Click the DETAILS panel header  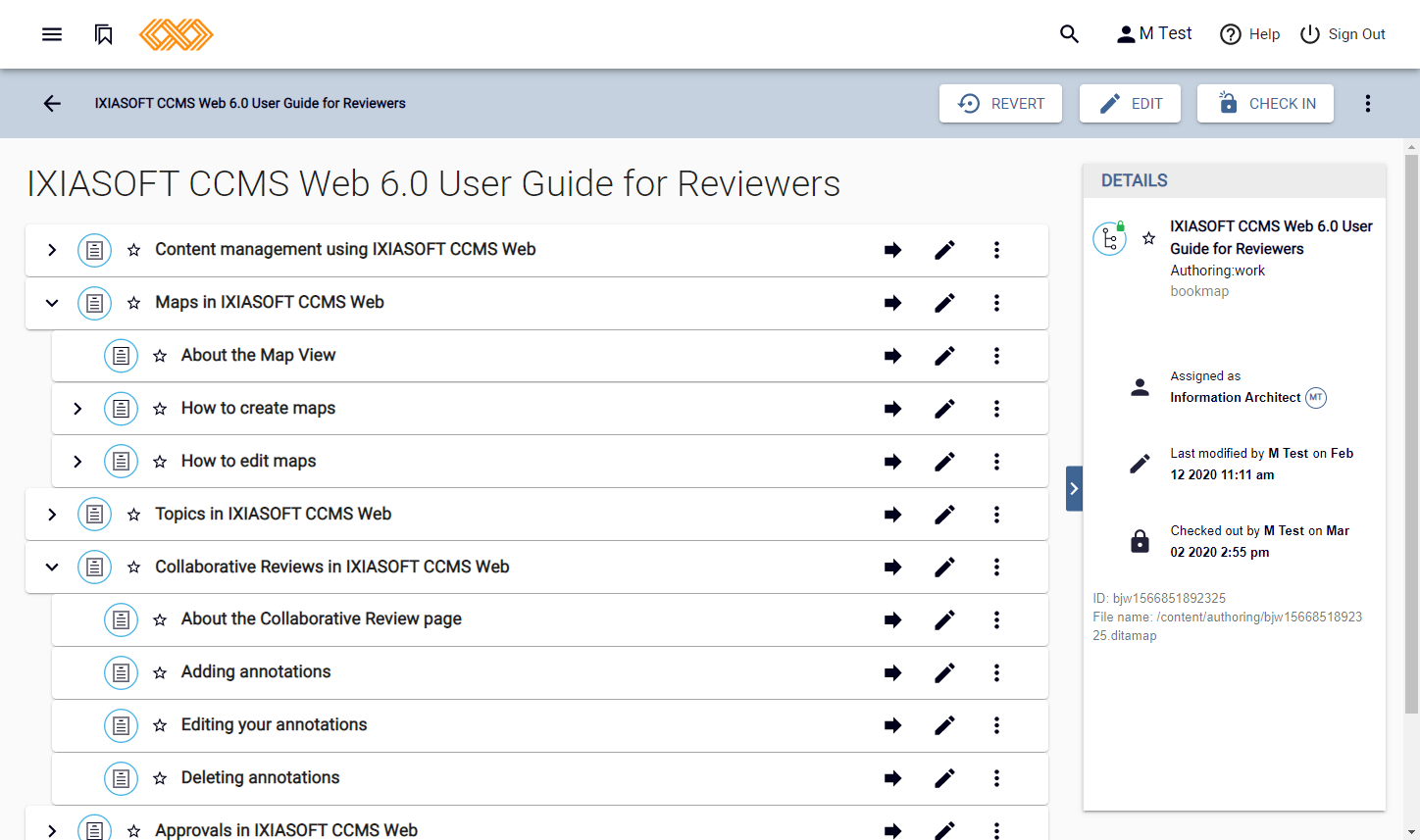point(1234,180)
